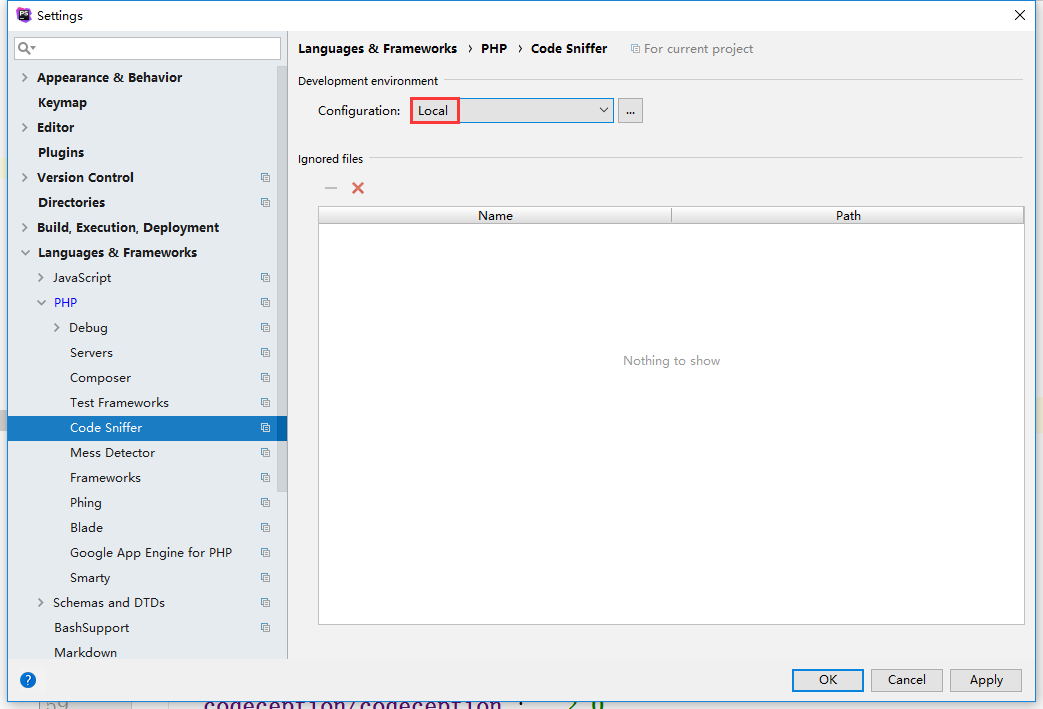
Task: Open the Keymap settings page
Action: [62, 103]
